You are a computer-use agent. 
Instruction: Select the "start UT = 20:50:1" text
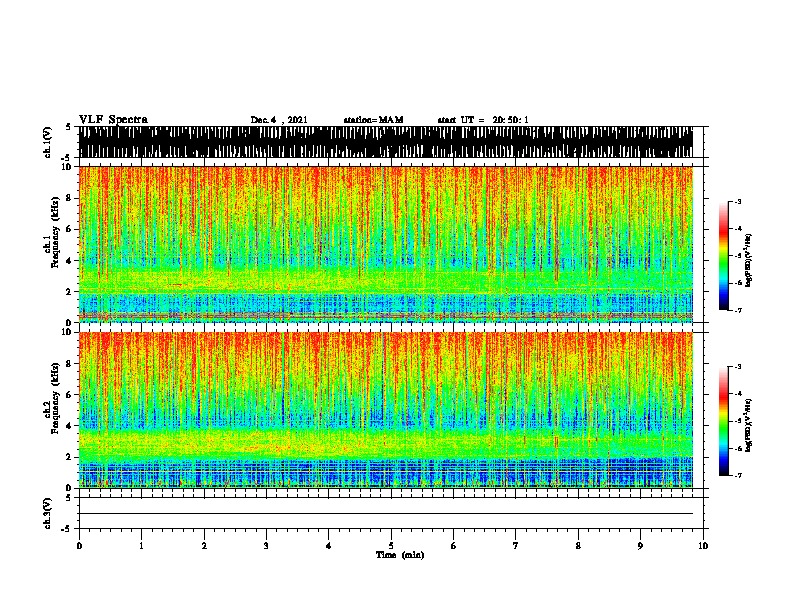483,120
